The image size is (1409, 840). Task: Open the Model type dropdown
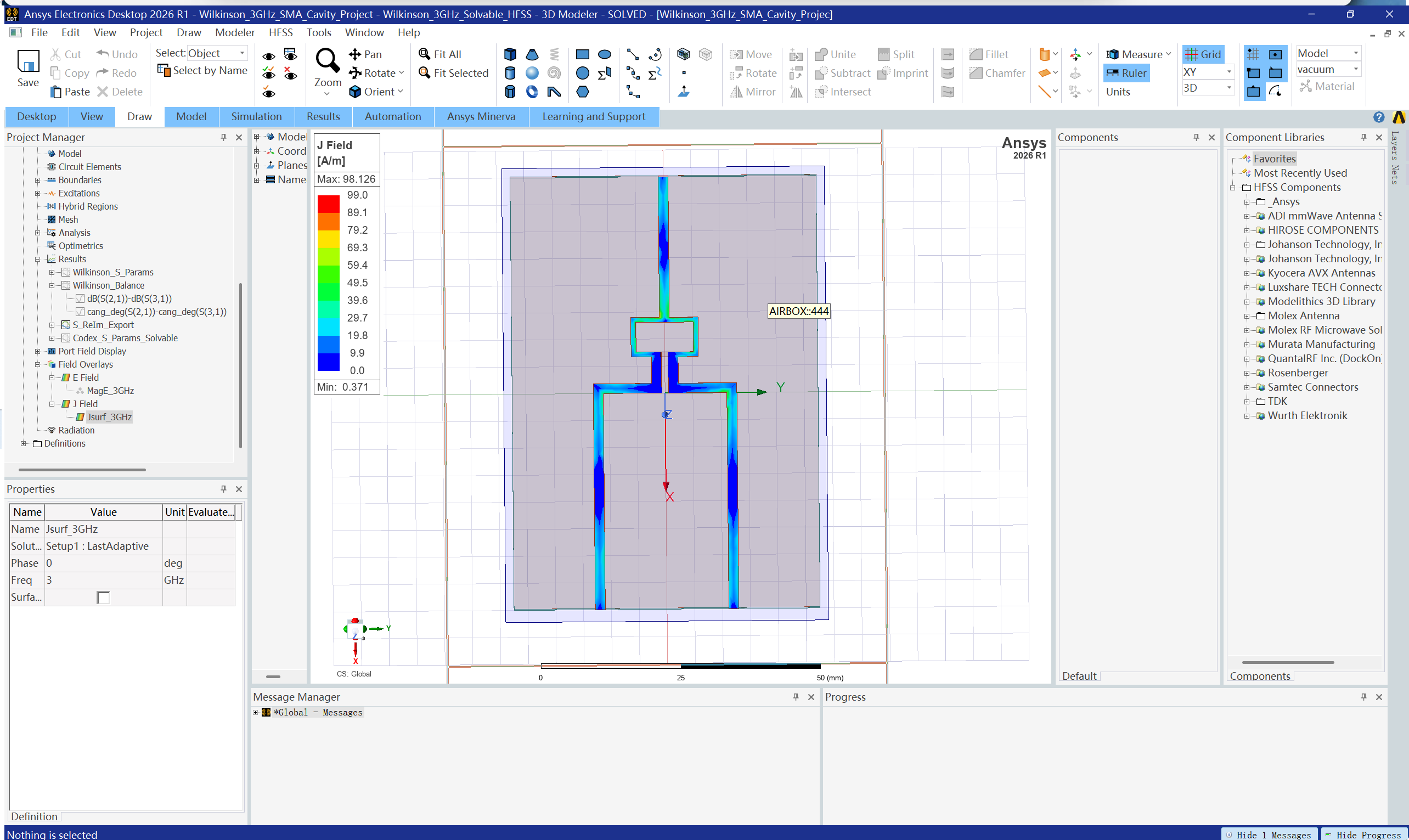pyautogui.click(x=1356, y=53)
